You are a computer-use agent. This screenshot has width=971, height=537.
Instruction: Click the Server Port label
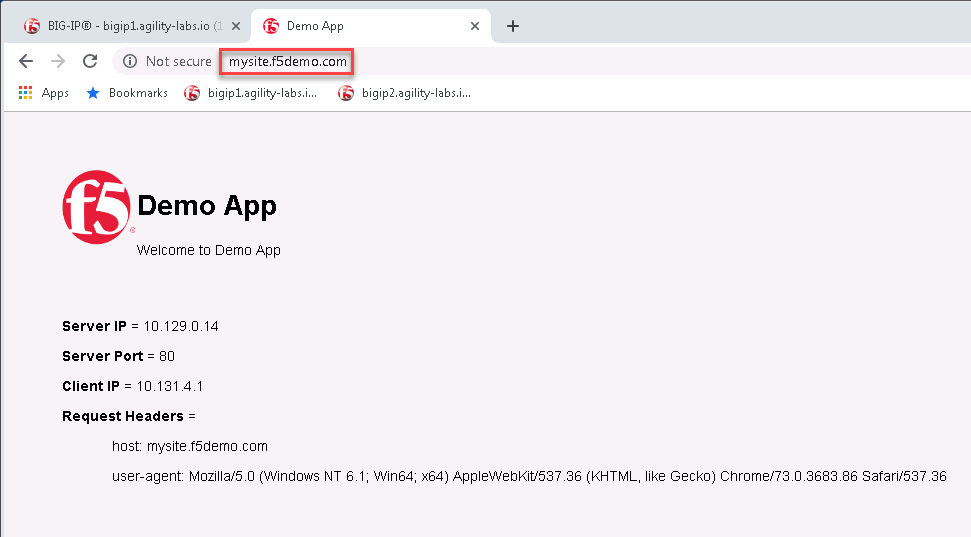click(103, 356)
